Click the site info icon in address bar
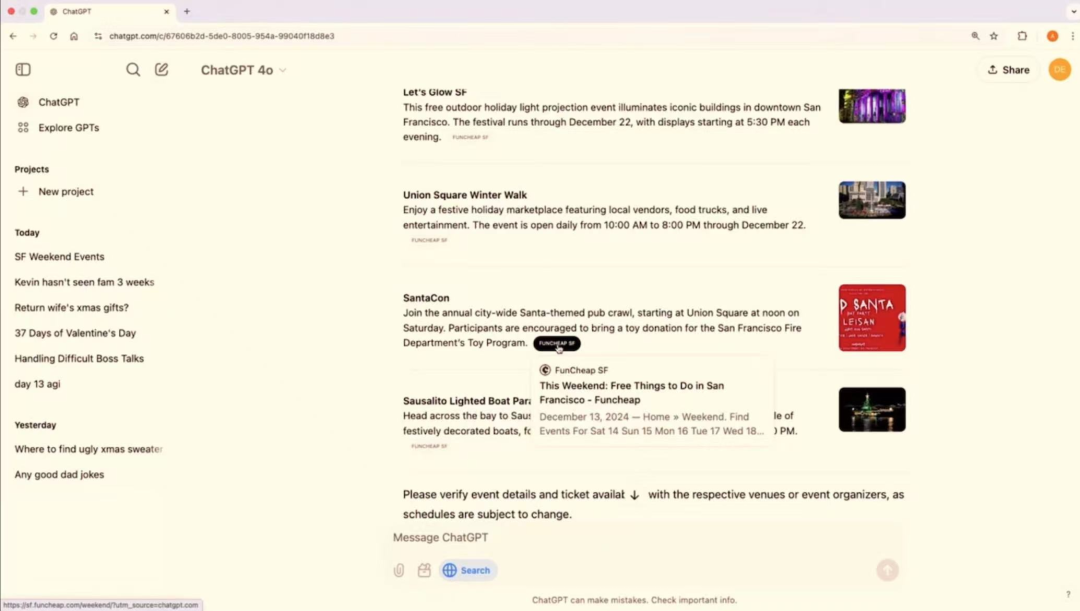The image size is (1080, 611). click(98, 36)
